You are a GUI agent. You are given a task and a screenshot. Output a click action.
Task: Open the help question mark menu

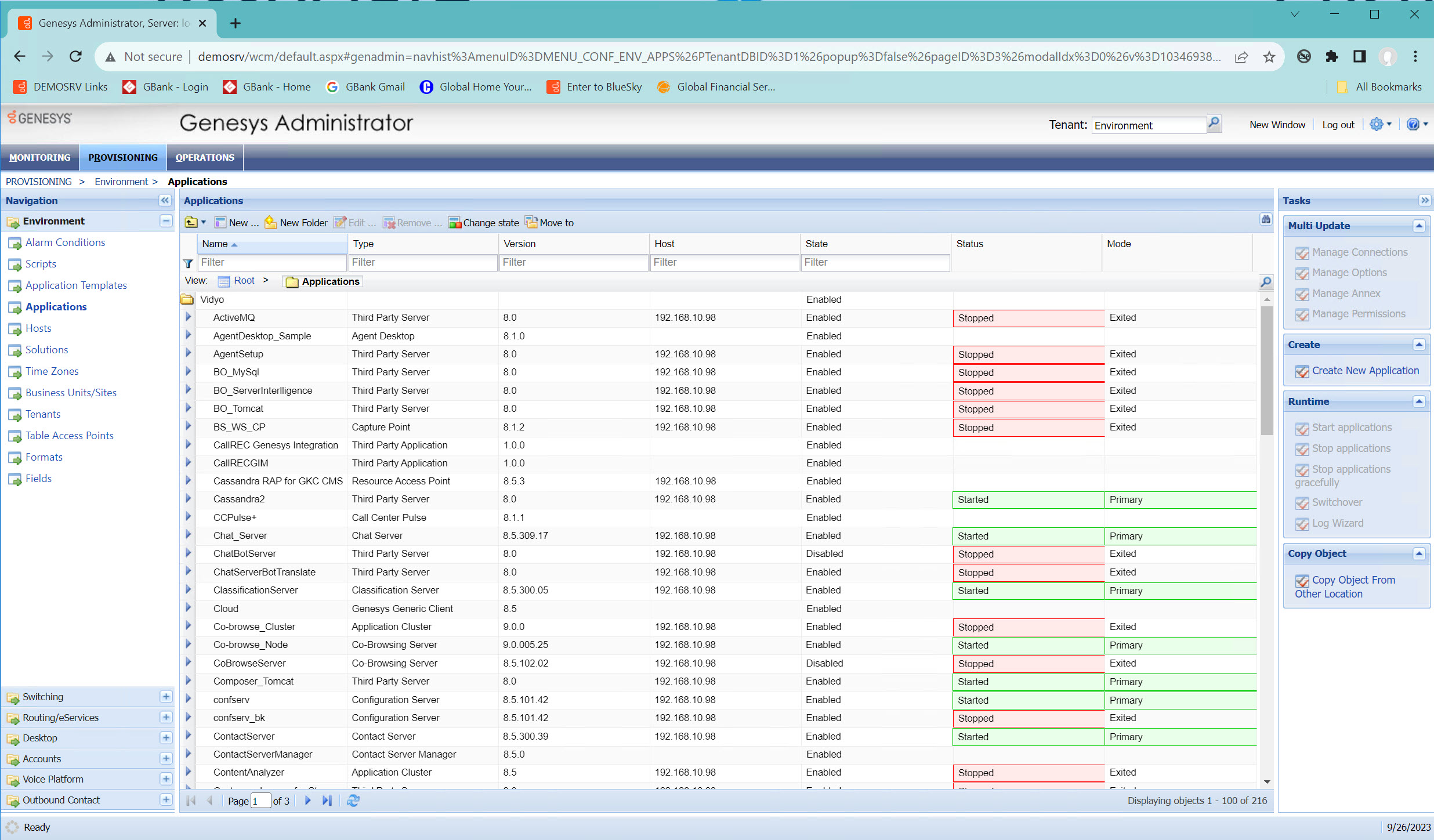tap(1417, 124)
